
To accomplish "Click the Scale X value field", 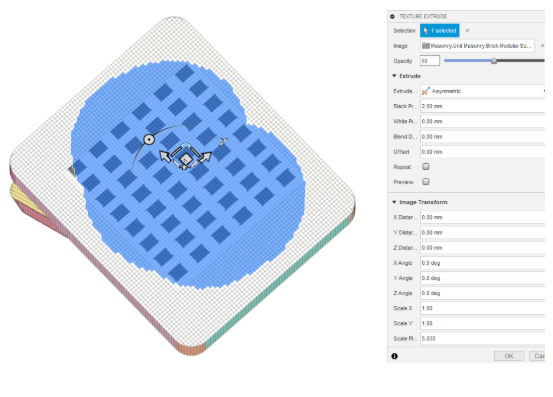I will (x=483, y=308).
